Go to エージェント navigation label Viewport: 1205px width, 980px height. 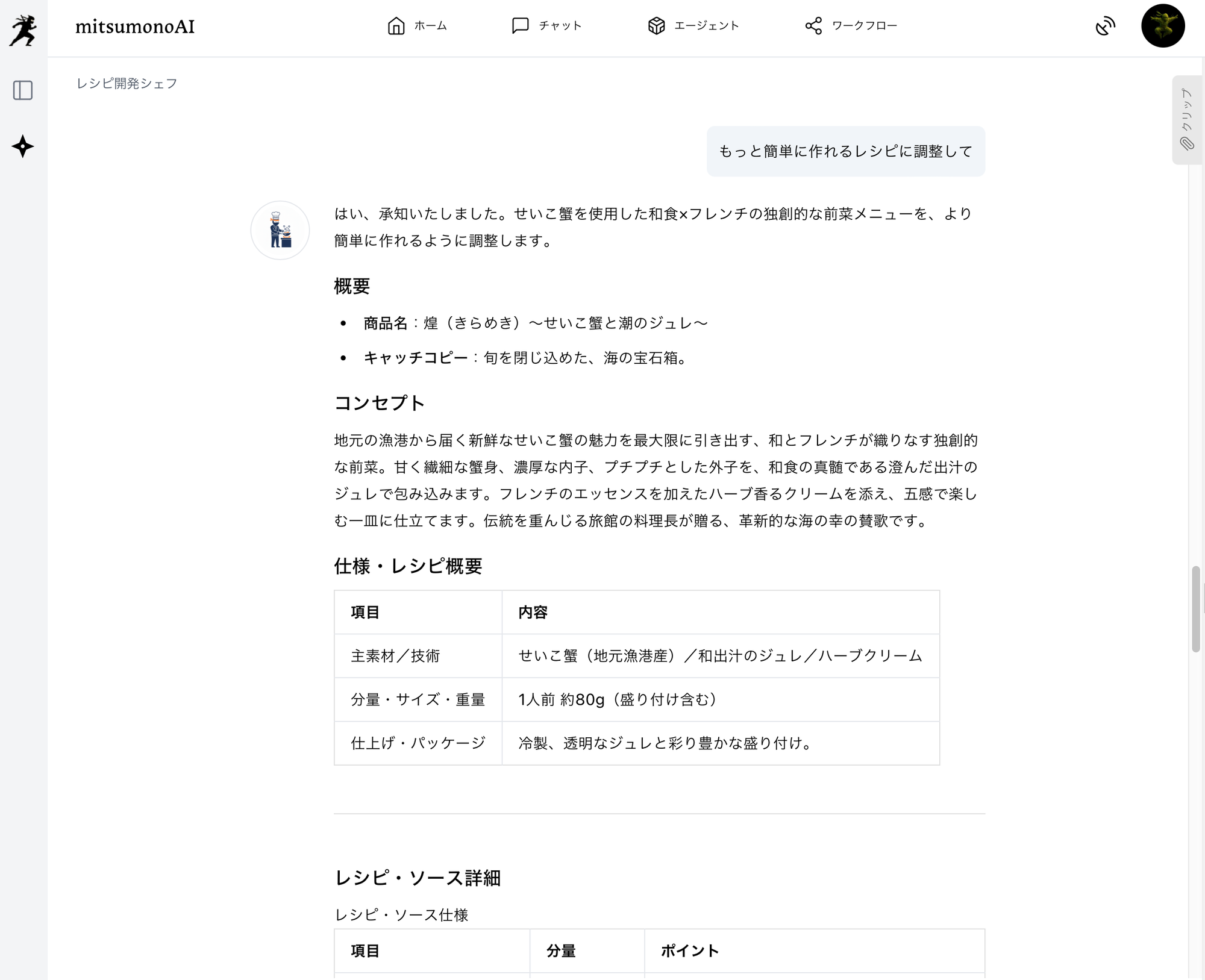coord(706,26)
